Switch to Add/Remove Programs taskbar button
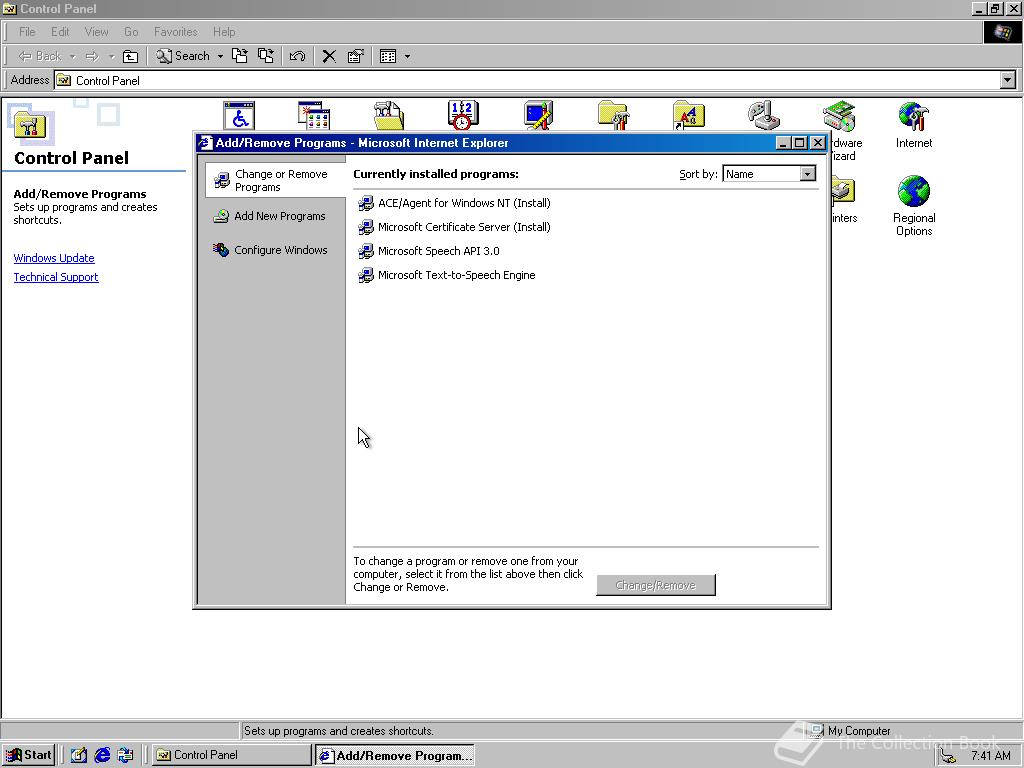 [394, 755]
